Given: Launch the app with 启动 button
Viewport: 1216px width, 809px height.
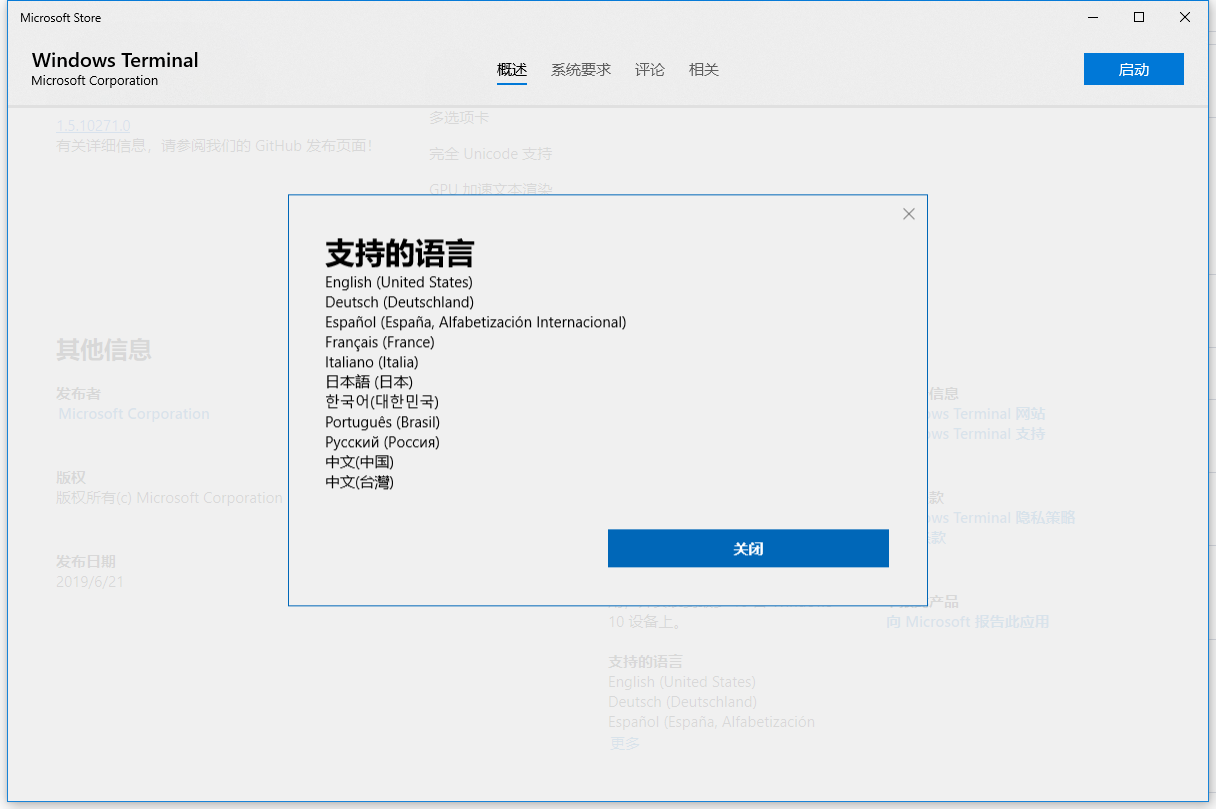Looking at the screenshot, I should point(1133,69).
